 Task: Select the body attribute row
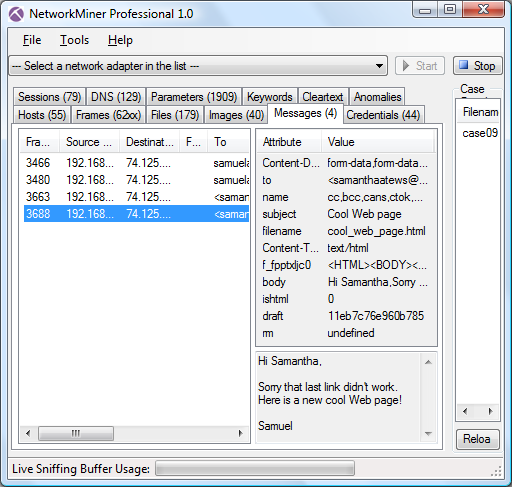coord(346,282)
